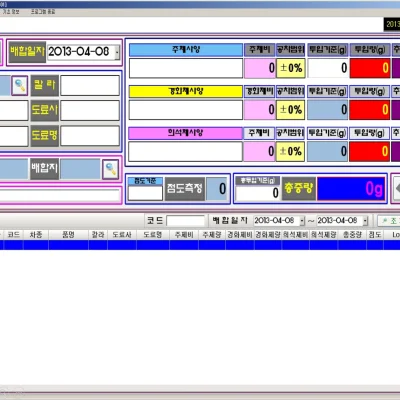Sort by the 도료사 column header
Screen dimensions: 400x400
[122, 235]
